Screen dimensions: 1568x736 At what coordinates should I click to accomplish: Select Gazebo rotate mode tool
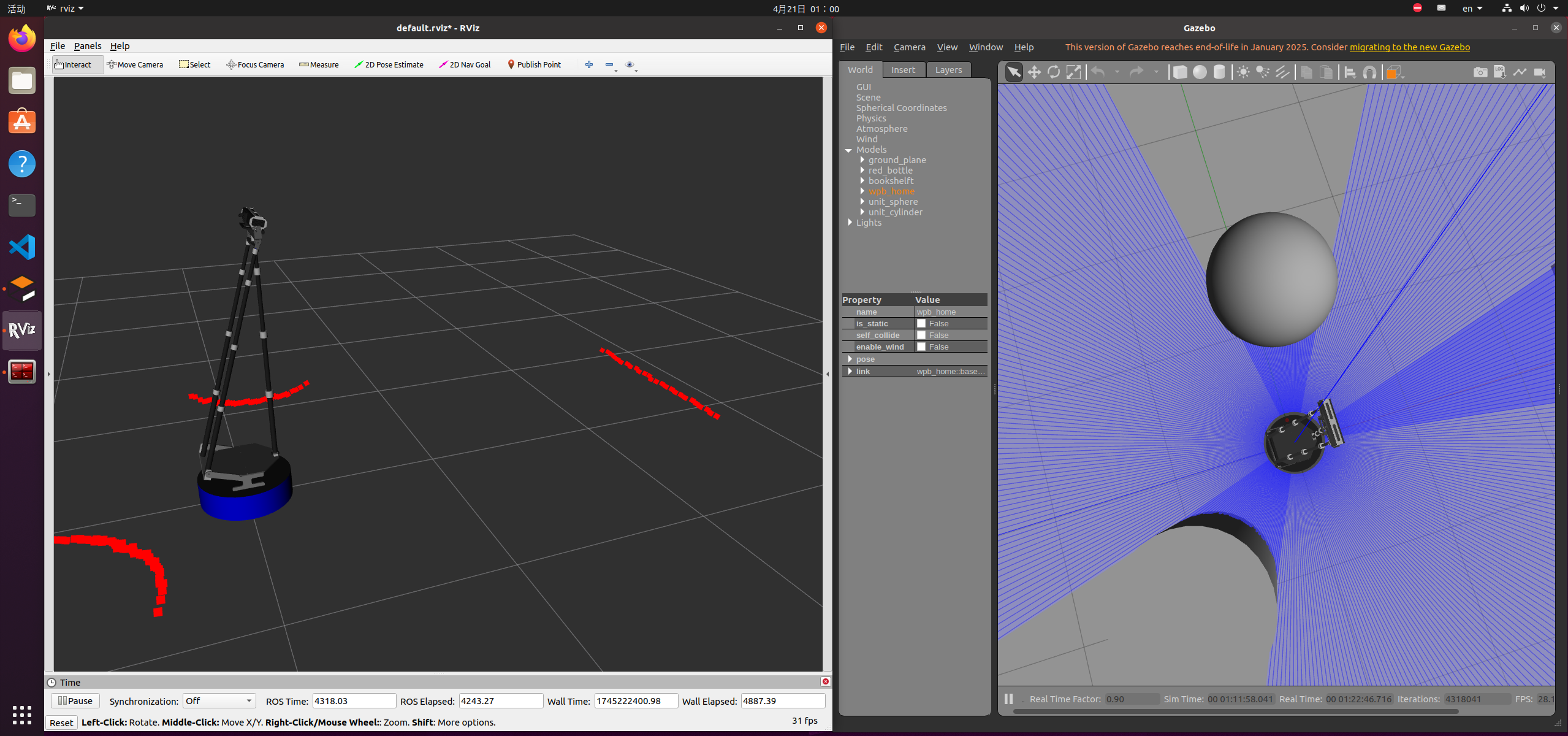click(x=1054, y=72)
